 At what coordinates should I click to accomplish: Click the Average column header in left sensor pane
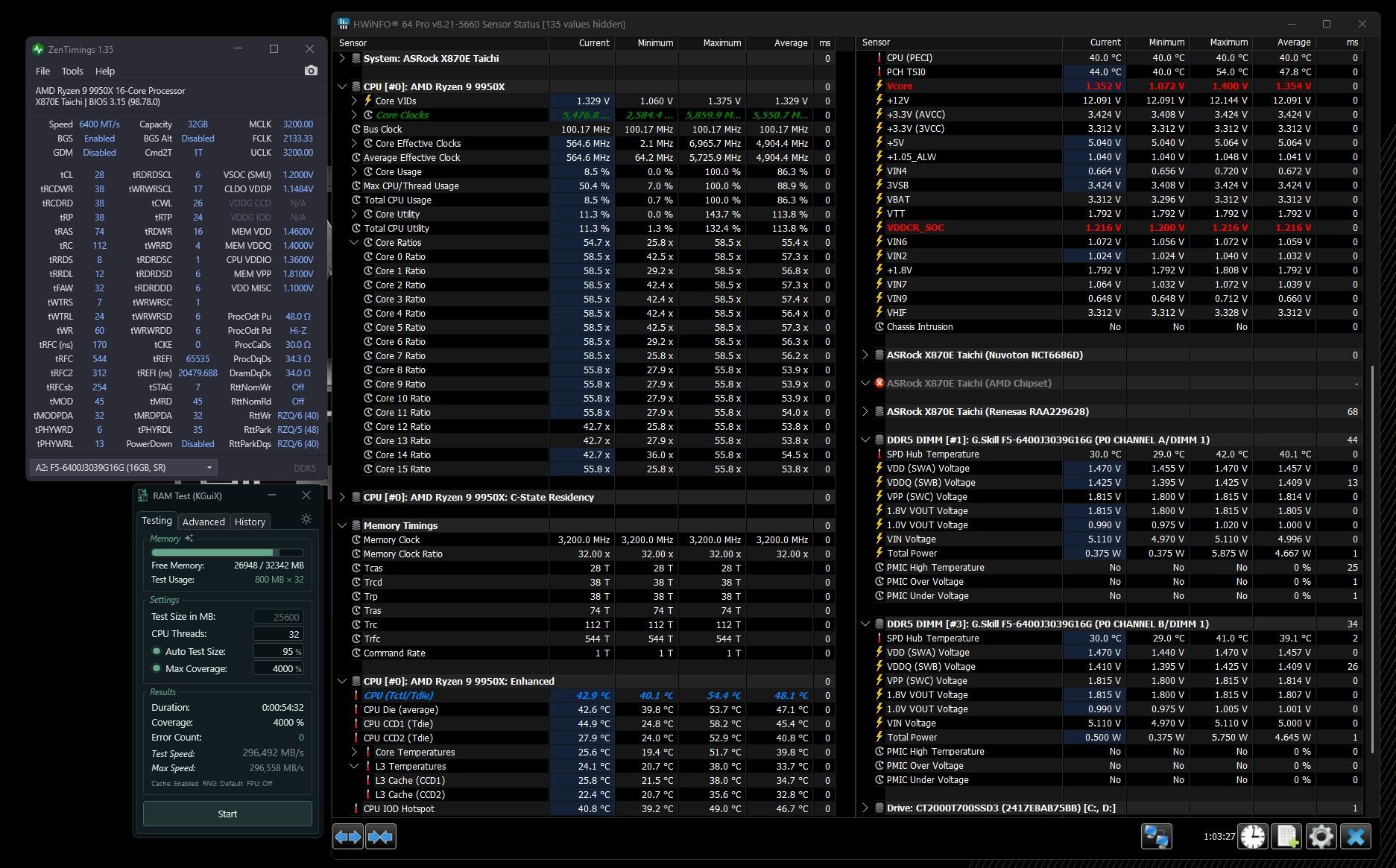[779, 43]
